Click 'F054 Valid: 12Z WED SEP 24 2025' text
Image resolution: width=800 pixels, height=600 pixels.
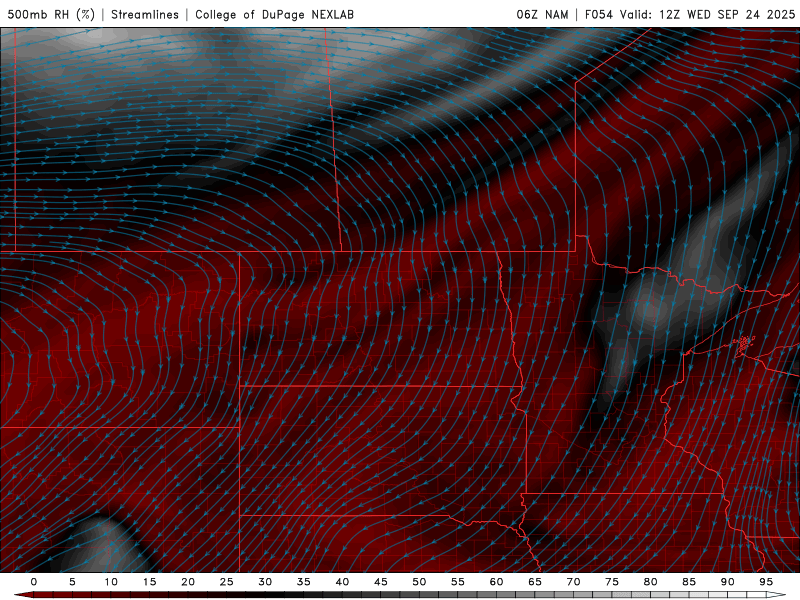690,14
